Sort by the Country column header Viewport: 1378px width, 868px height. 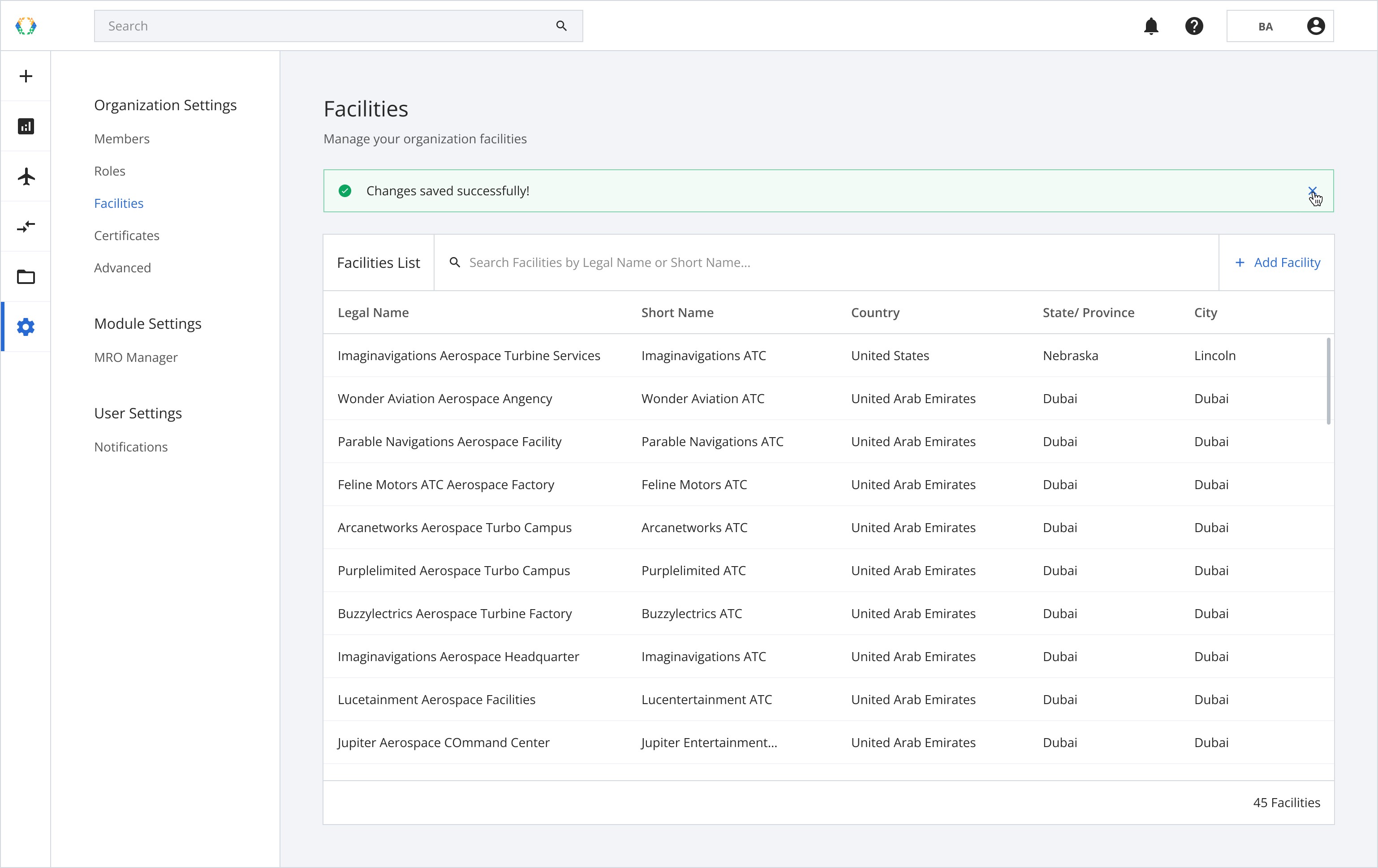875,313
